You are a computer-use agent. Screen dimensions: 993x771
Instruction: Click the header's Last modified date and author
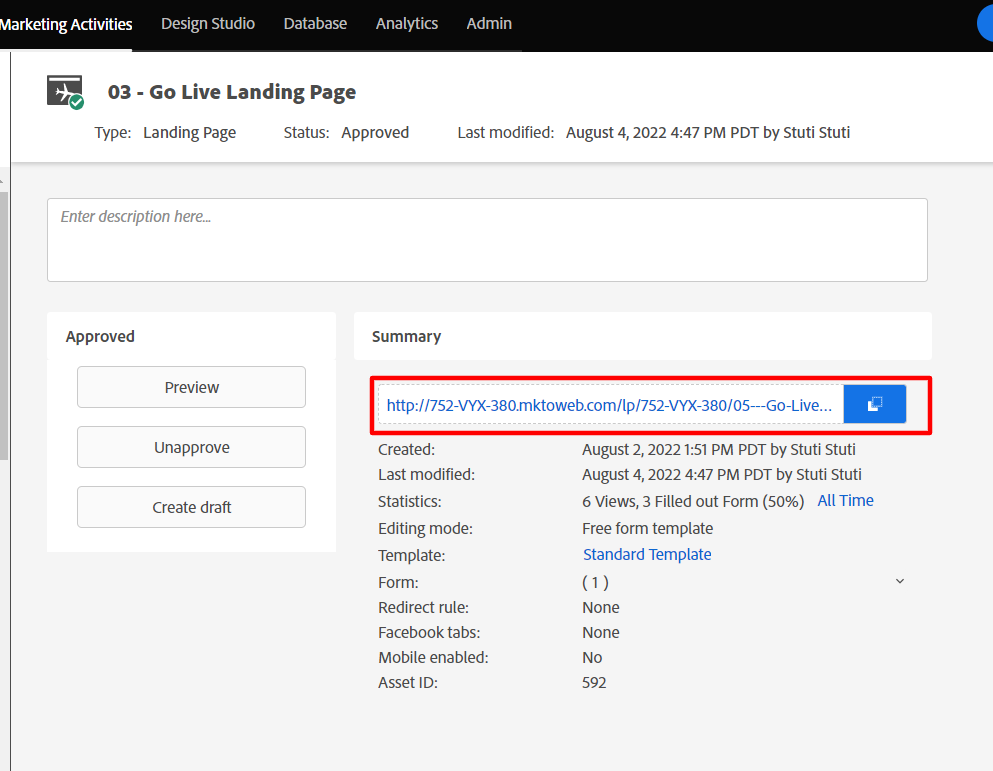(708, 132)
